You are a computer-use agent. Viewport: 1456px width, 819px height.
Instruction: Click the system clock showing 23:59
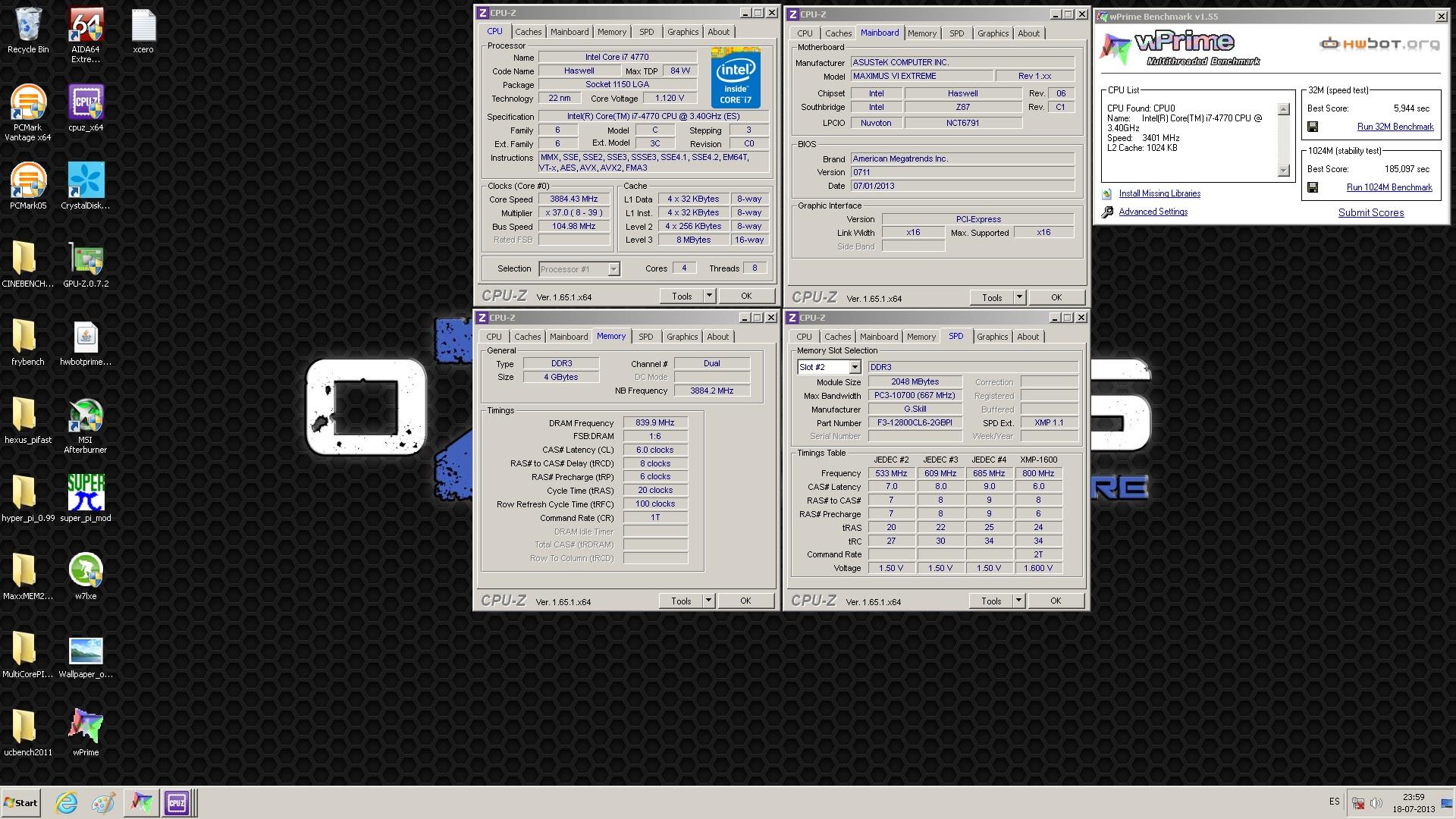(1413, 797)
